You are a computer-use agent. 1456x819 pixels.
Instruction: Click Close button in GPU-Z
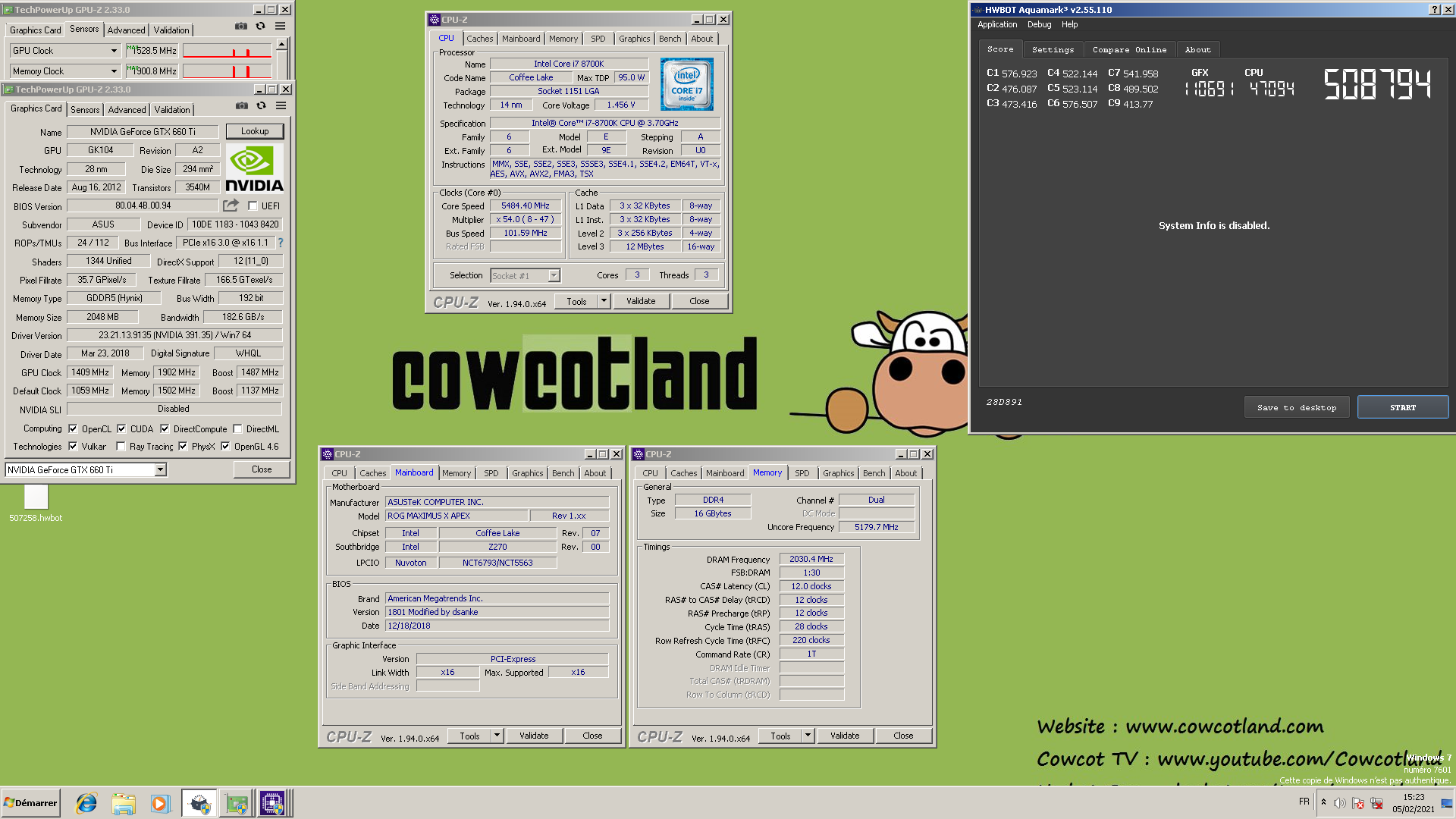point(262,469)
